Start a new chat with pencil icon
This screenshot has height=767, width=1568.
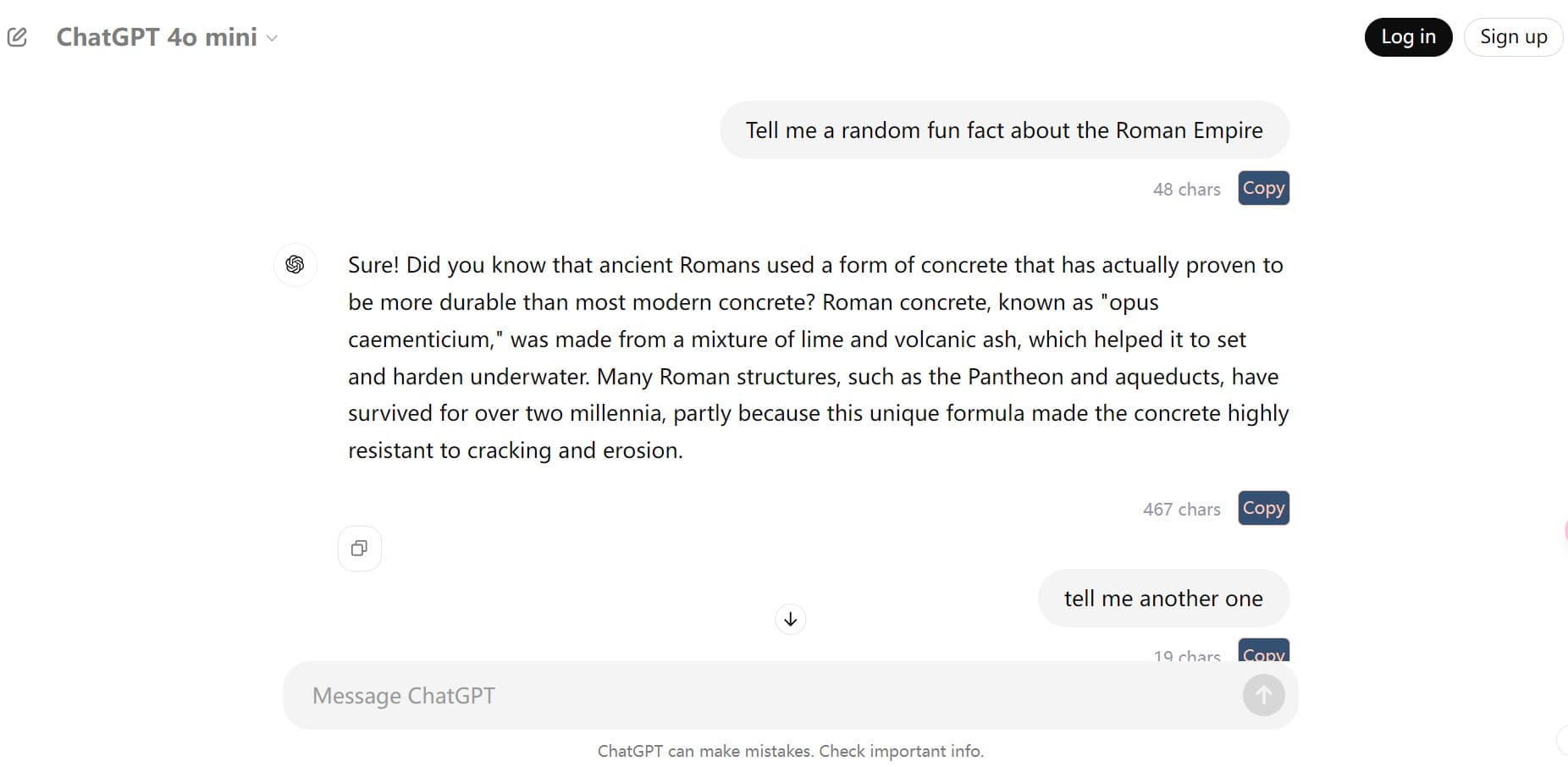17,37
